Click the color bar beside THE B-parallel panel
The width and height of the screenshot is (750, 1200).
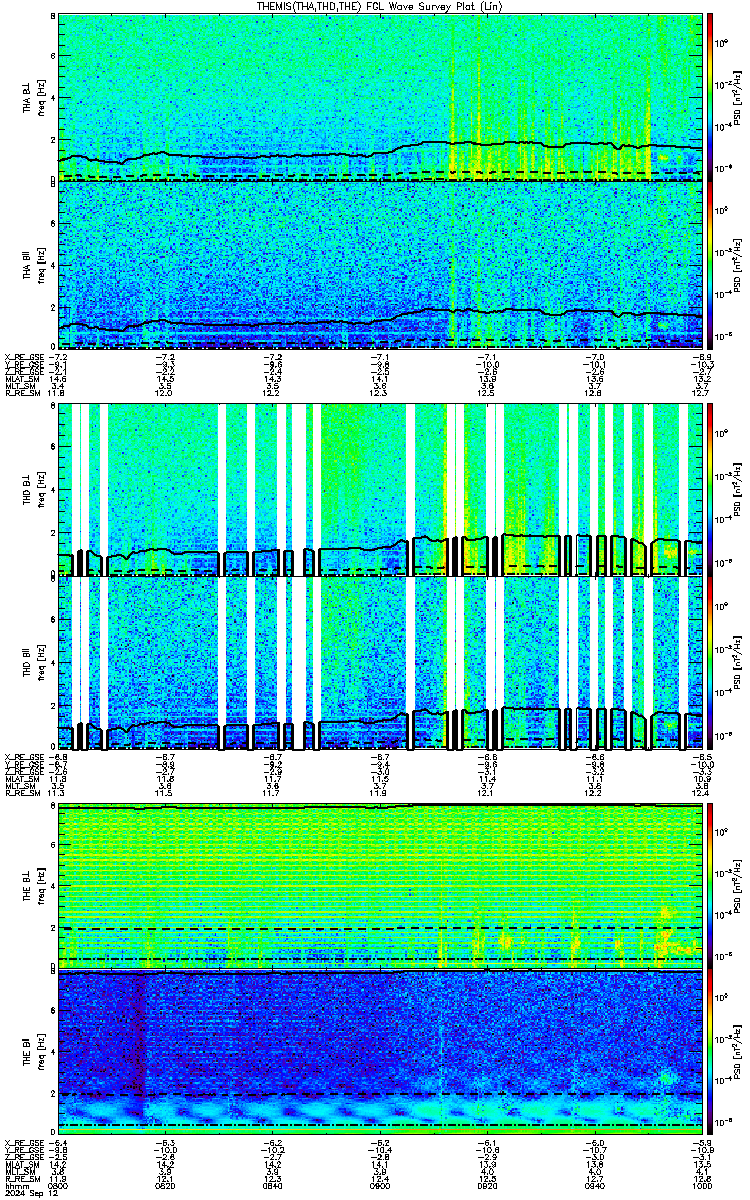(x=711, y=1053)
